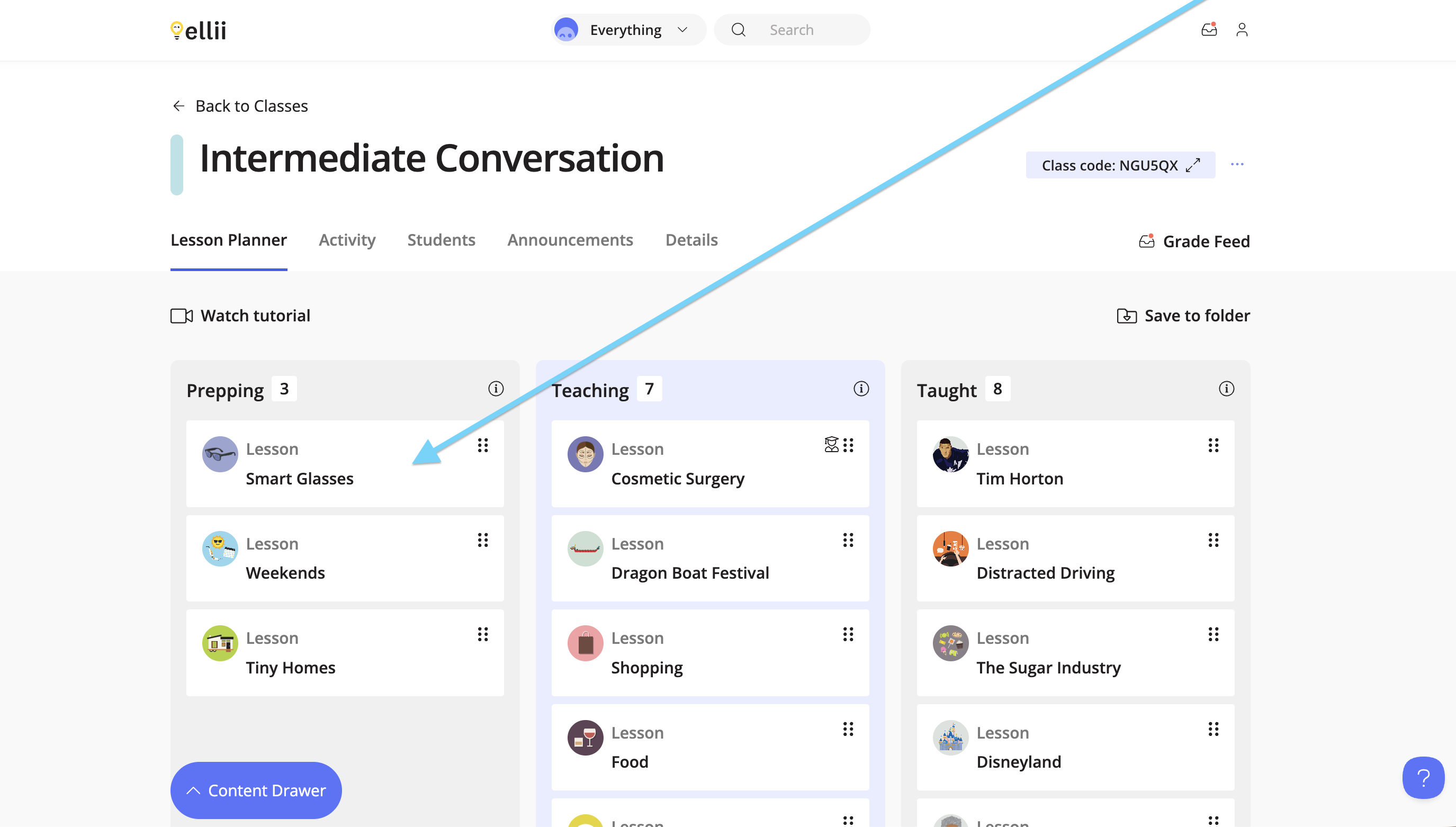Open the user profile icon

coord(1242,30)
